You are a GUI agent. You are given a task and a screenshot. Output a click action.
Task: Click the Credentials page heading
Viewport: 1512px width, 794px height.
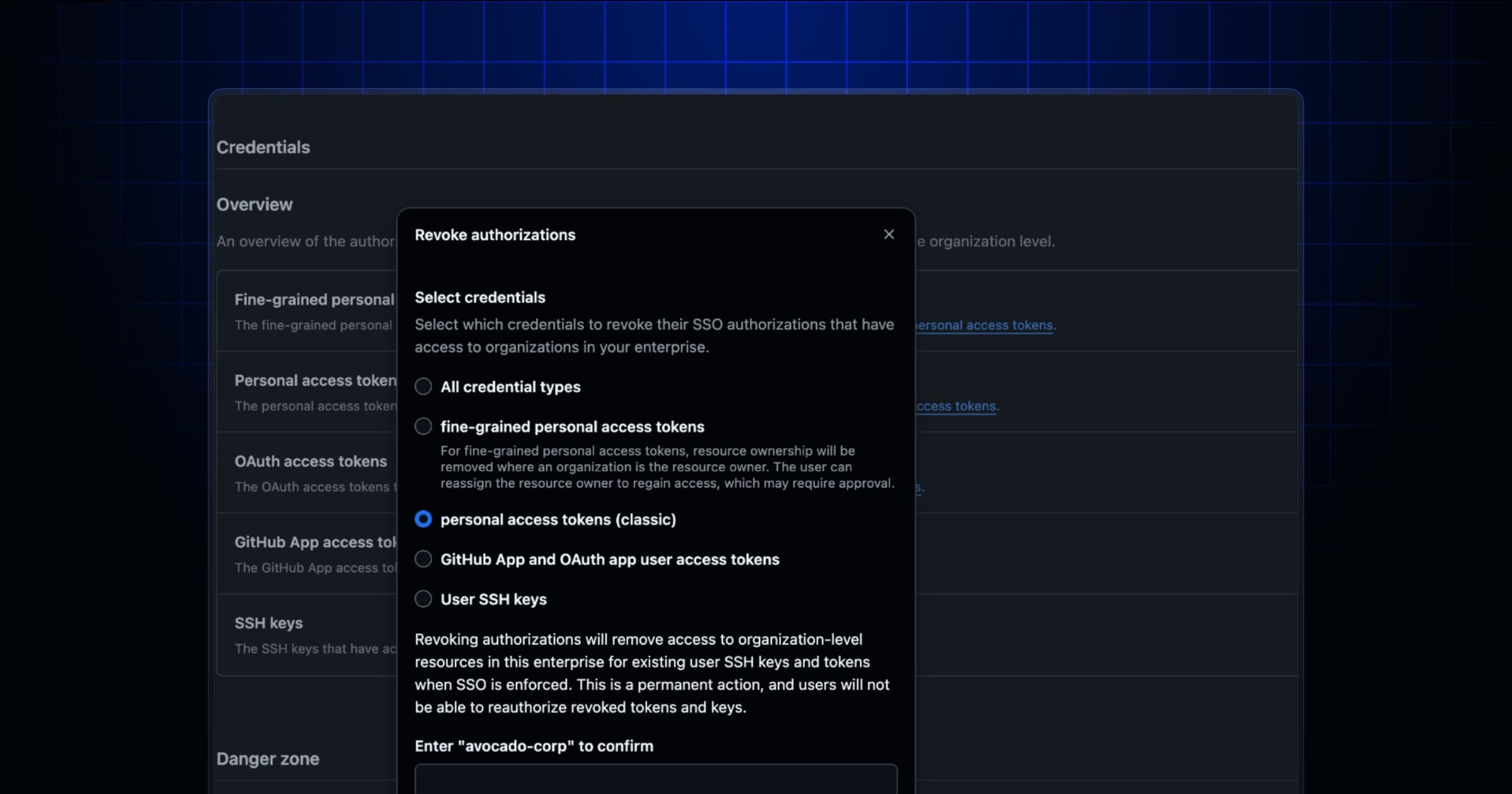point(263,147)
